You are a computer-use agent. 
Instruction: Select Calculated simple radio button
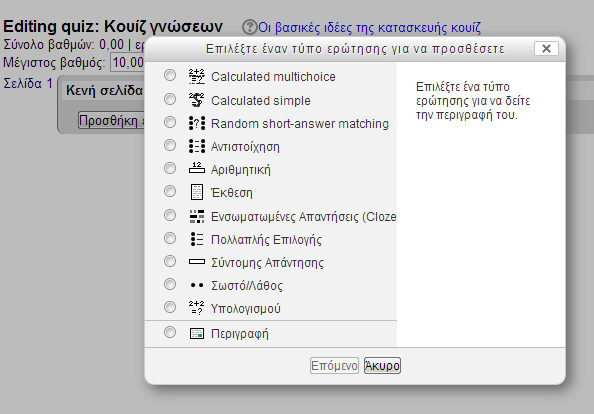click(x=170, y=99)
